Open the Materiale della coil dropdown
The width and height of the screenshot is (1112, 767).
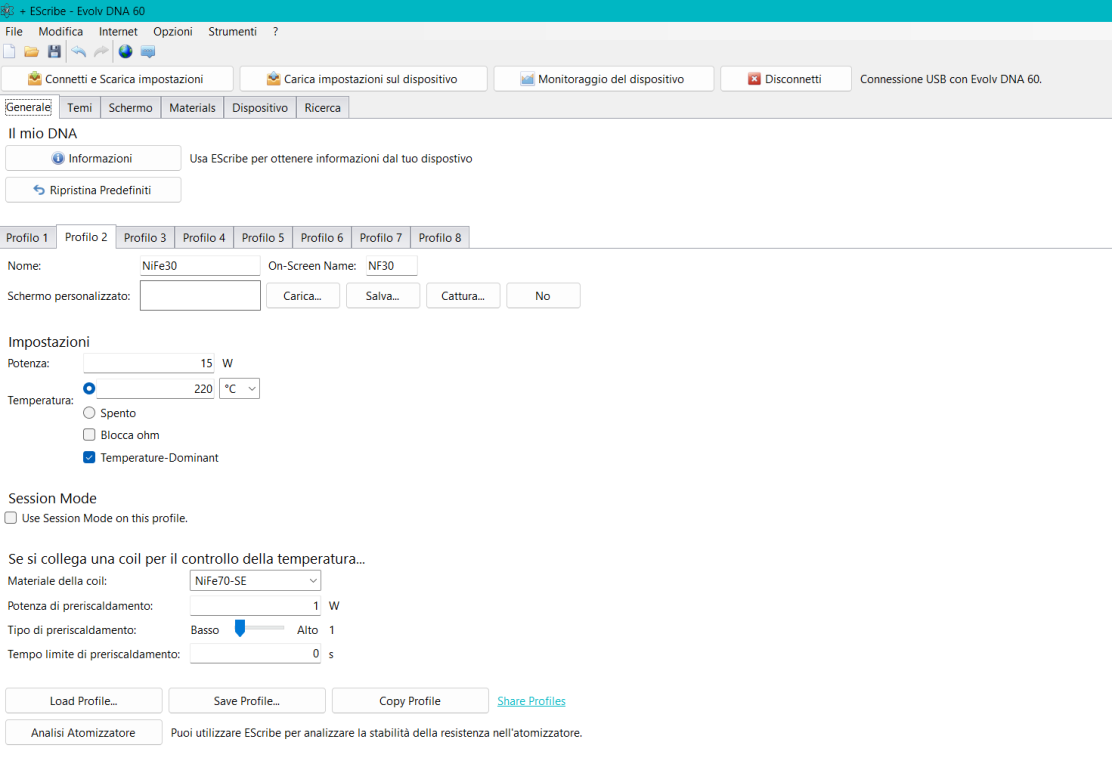tap(255, 581)
